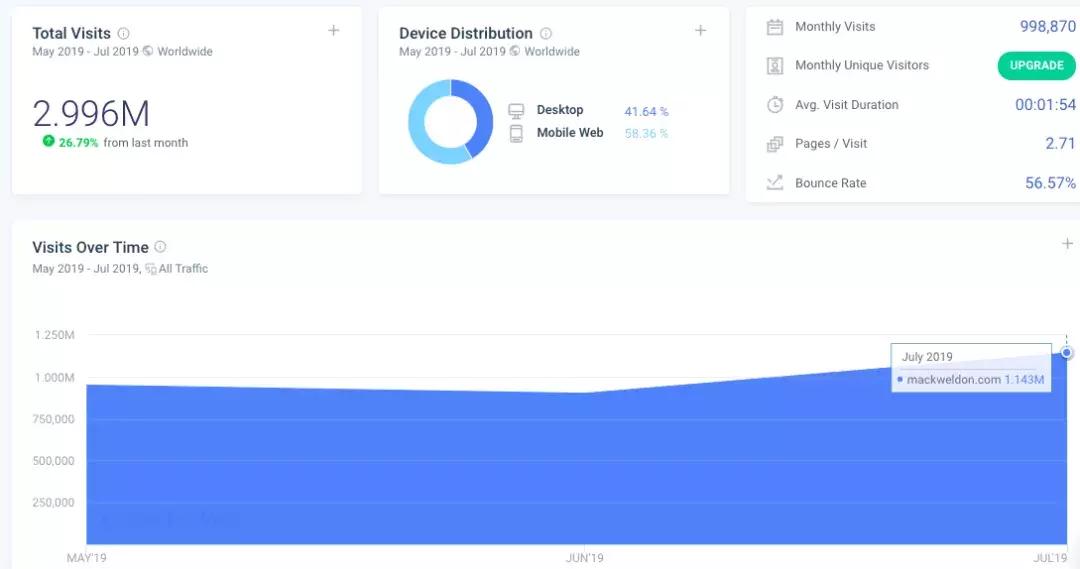The width and height of the screenshot is (1080, 569).
Task: Click the Monthly Unique Visitors icon
Action: click(775, 66)
